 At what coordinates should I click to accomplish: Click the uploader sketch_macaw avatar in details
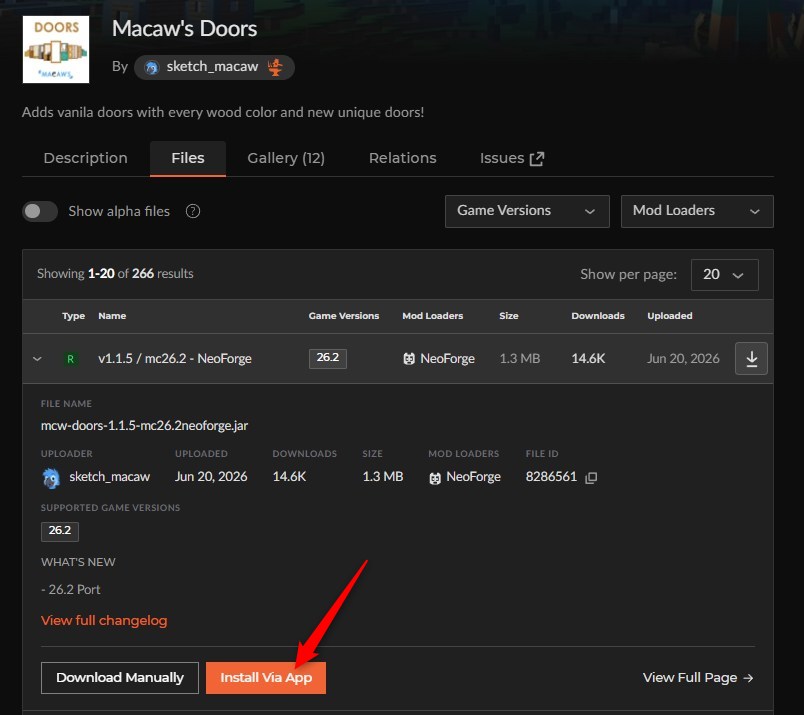[x=51, y=478]
